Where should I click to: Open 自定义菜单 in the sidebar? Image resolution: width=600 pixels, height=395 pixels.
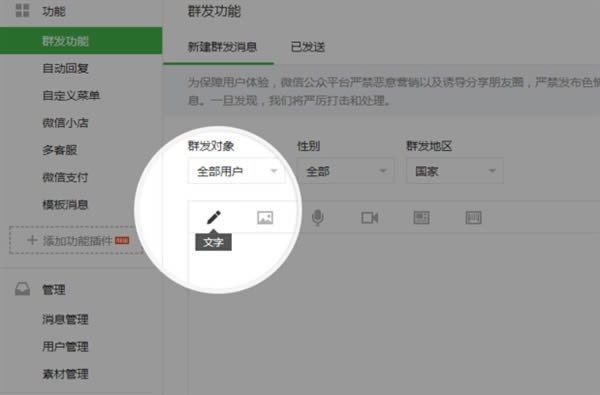click(71, 95)
